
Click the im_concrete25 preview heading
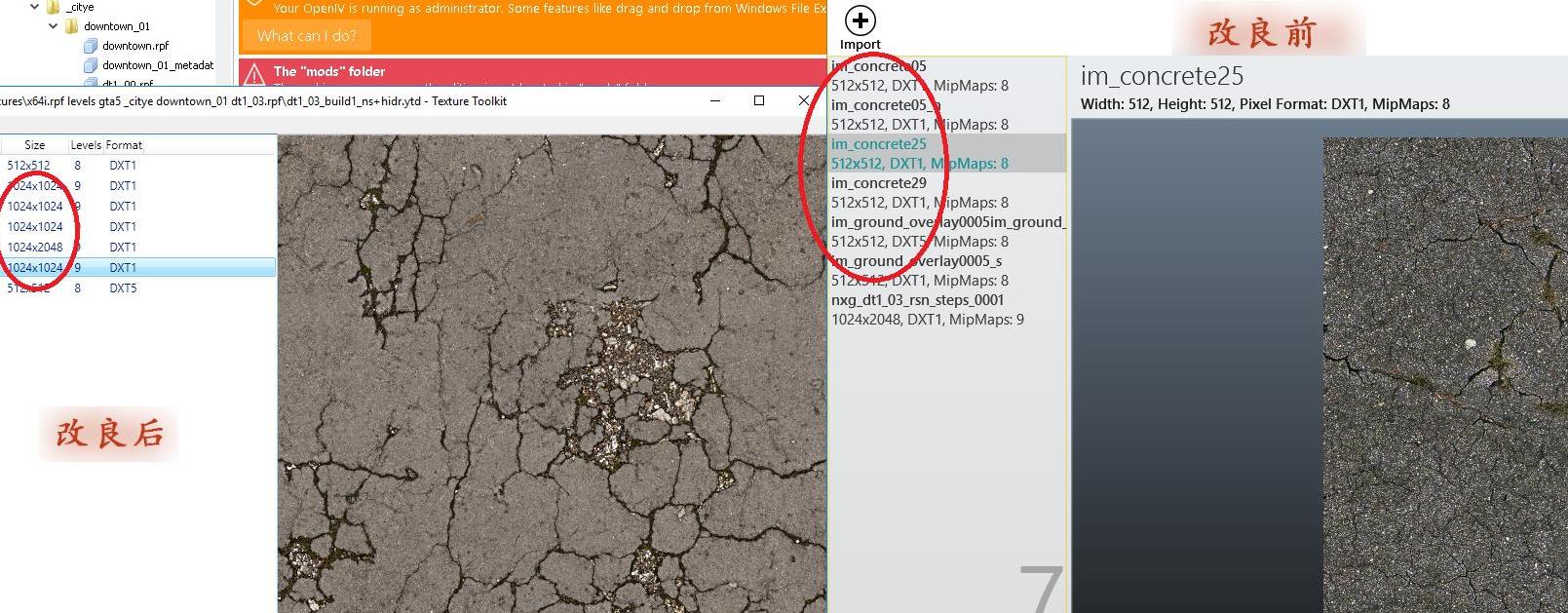(x=1162, y=76)
